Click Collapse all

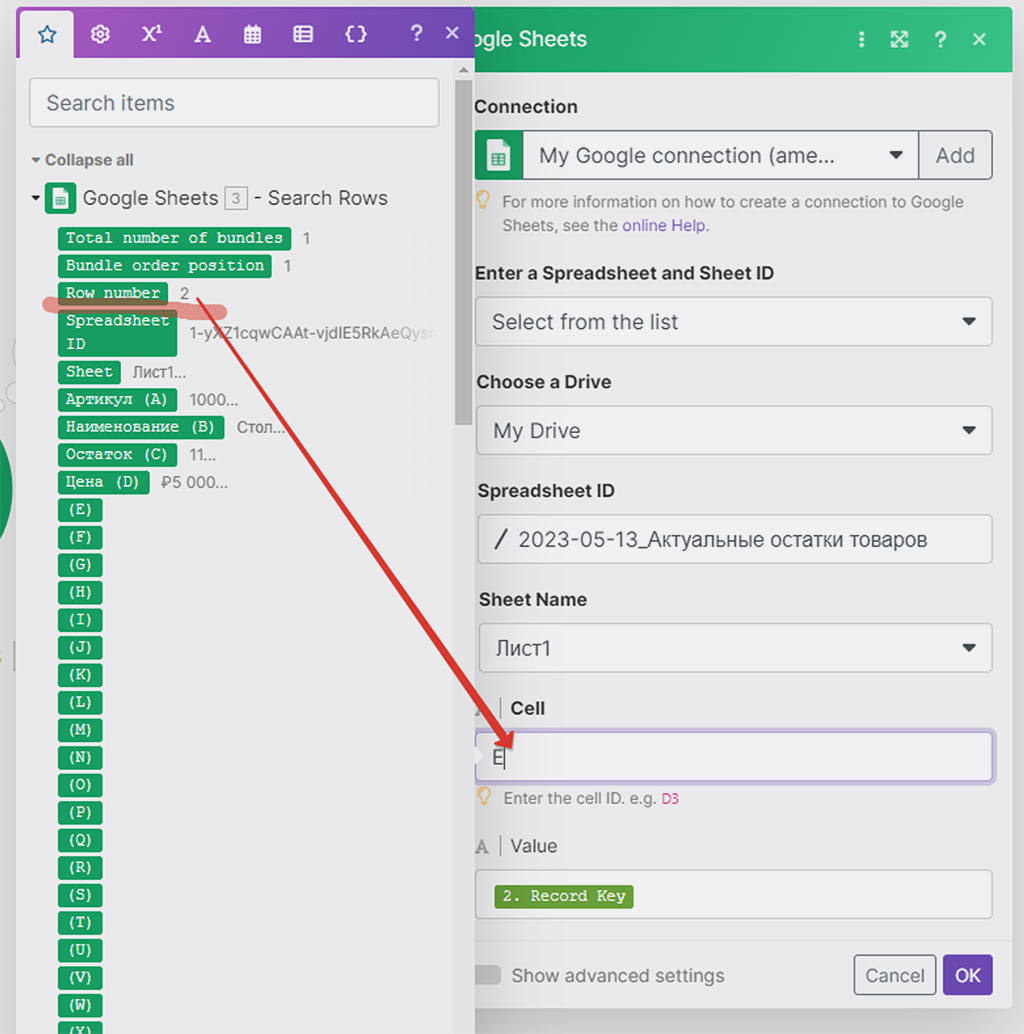click(x=82, y=160)
